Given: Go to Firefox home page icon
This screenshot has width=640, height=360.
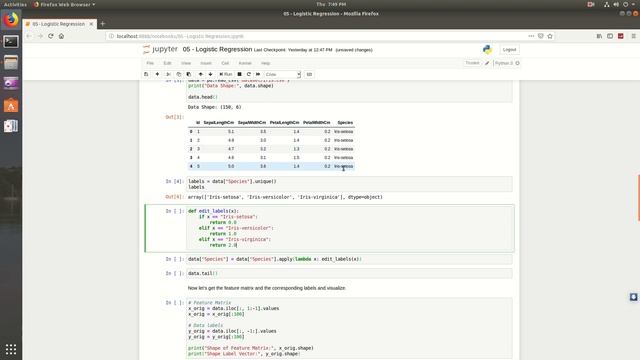Looking at the screenshot, I should 61,36.
